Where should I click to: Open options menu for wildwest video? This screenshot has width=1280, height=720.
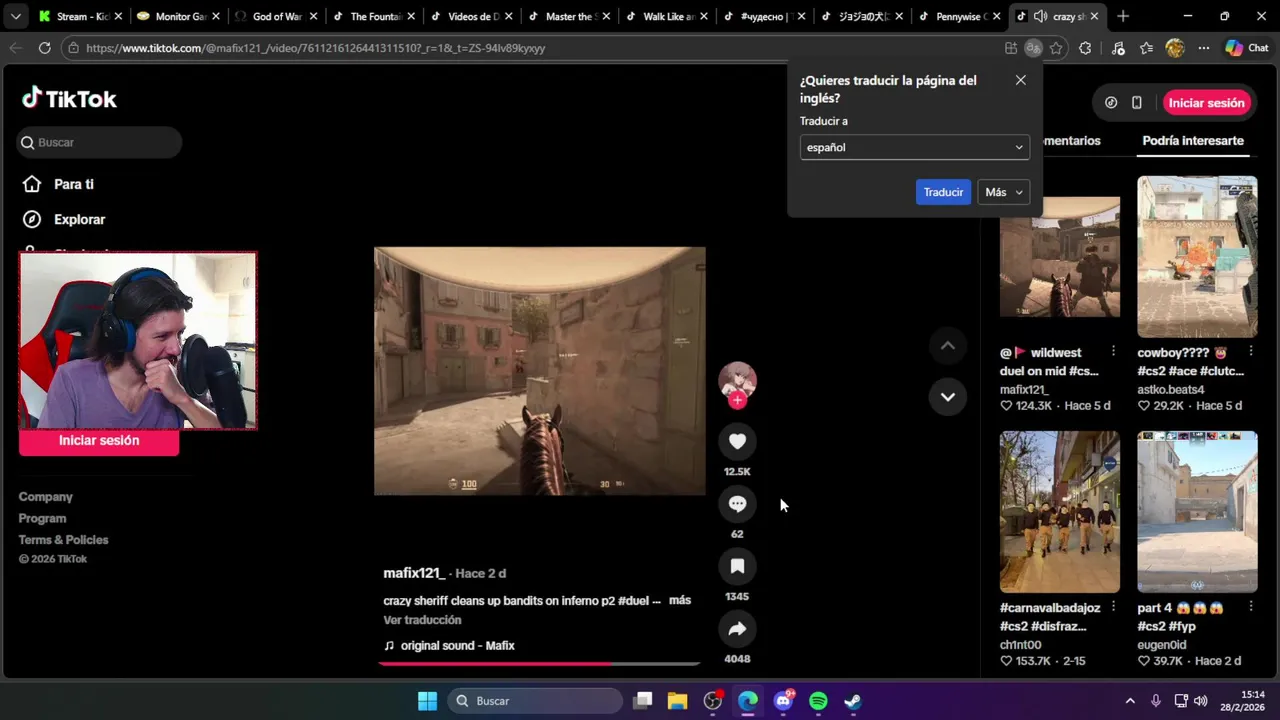1113,352
